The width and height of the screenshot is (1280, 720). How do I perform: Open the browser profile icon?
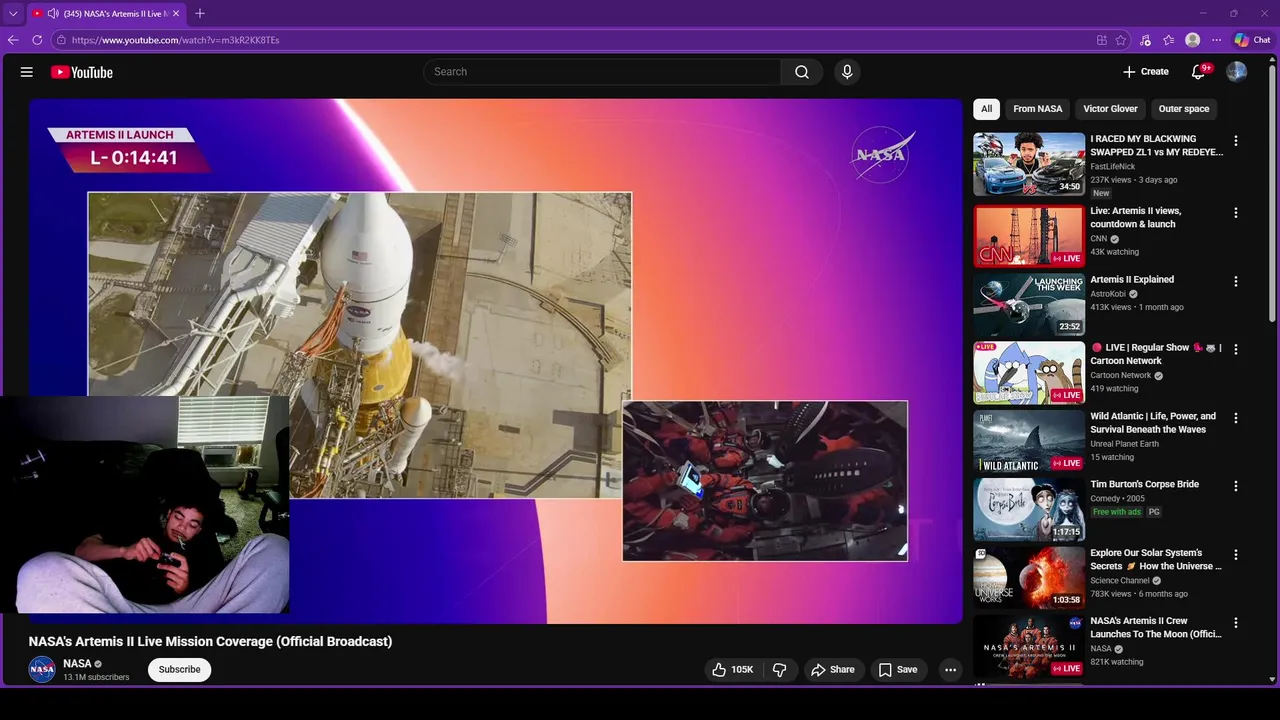[x=1192, y=40]
